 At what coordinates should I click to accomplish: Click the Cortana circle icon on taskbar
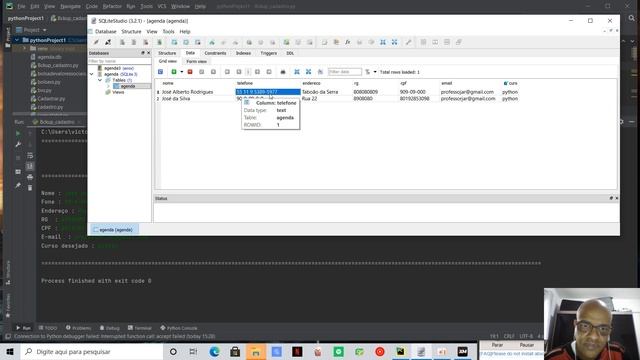[173, 351]
